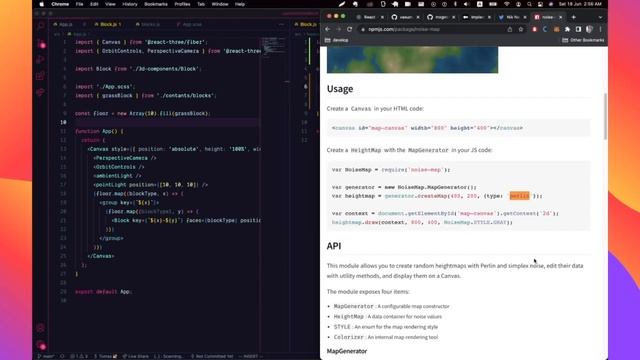Open editor more actions ellipsis
This screenshot has height=360, width=640.
(x=281, y=24)
